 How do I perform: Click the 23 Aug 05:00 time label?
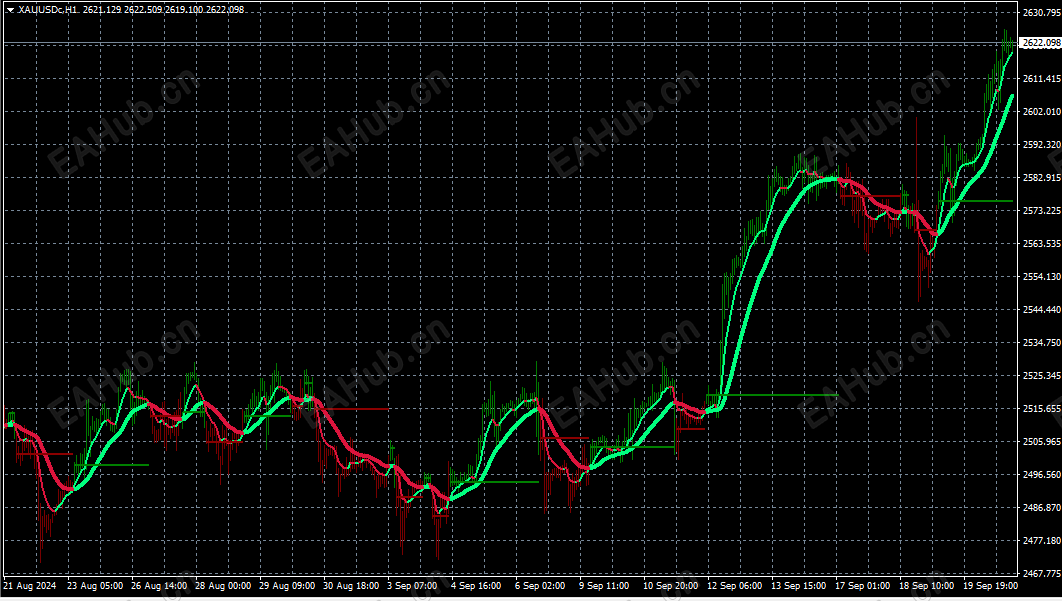click(95, 585)
